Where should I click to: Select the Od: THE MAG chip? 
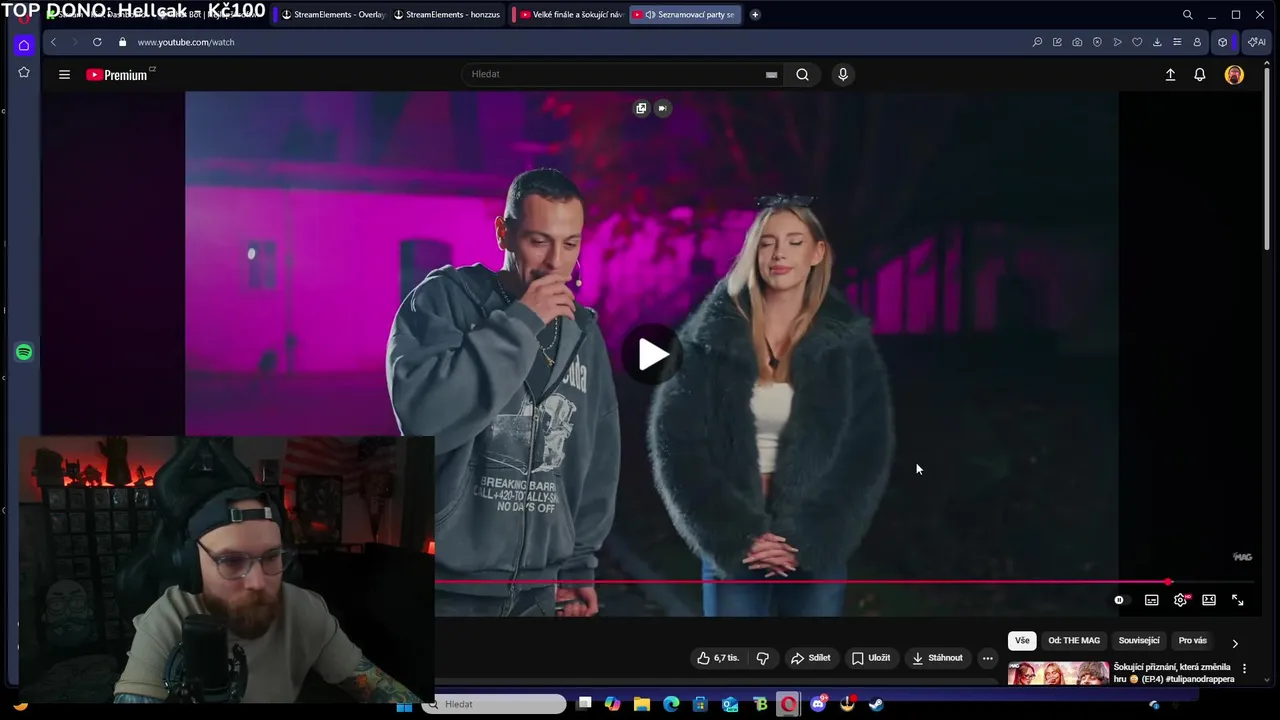[1074, 640]
